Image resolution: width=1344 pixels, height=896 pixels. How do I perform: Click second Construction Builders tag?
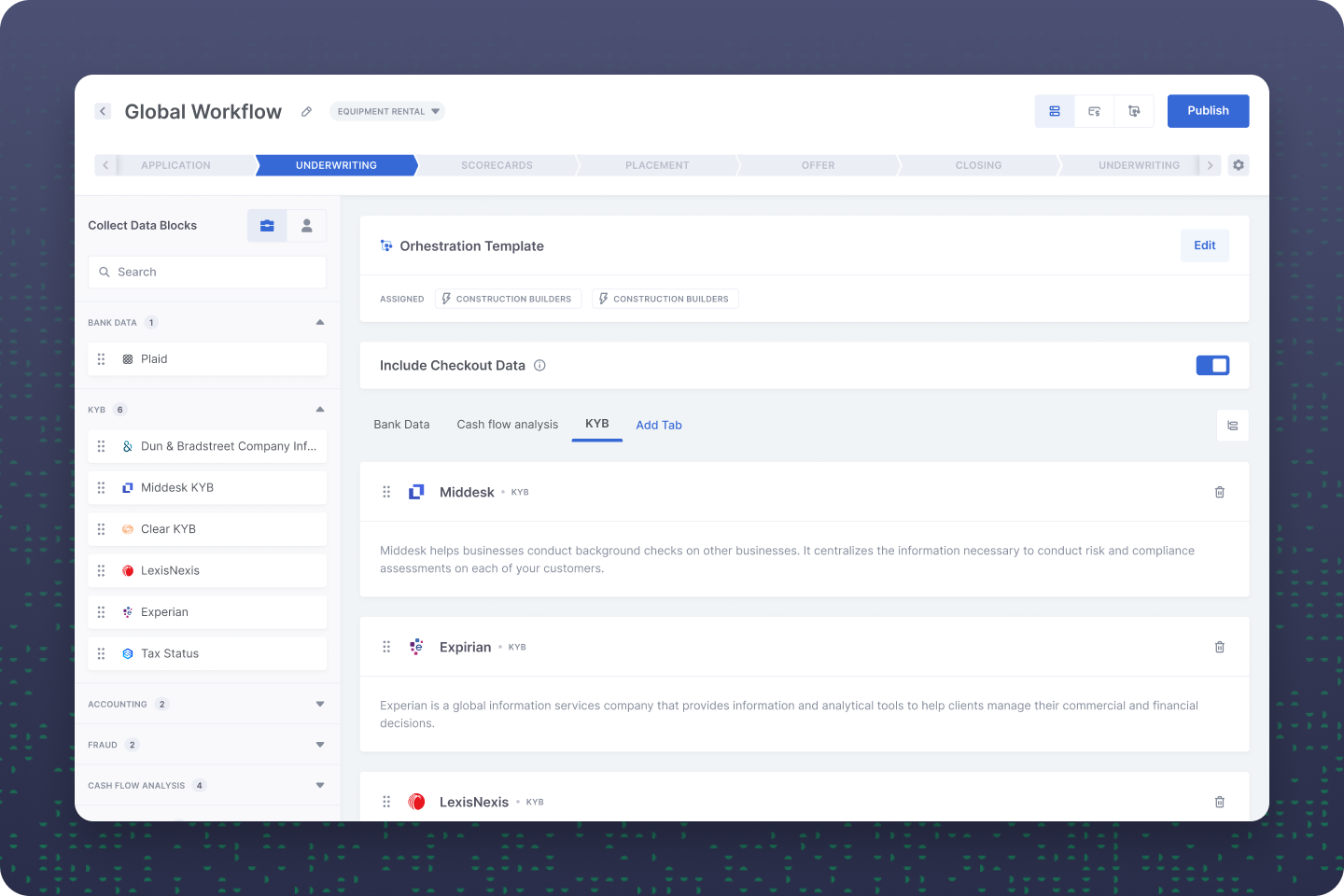coord(665,299)
